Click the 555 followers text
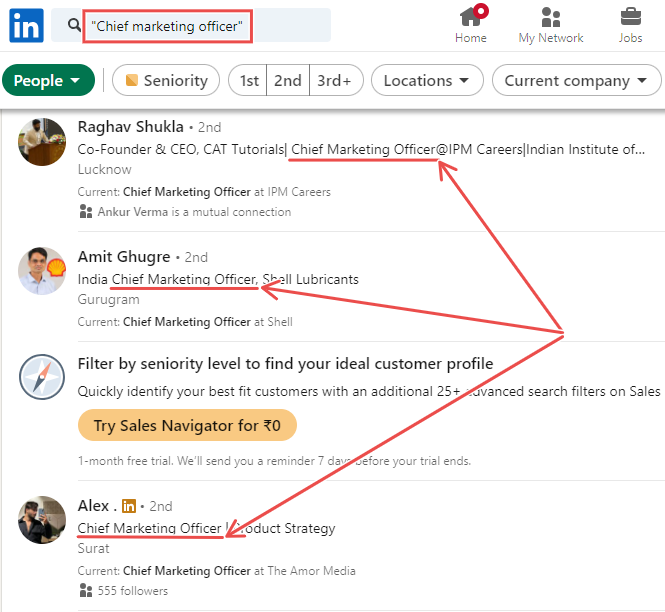The width and height of the screenshot is (665, 612). click(x=133, y=591)
